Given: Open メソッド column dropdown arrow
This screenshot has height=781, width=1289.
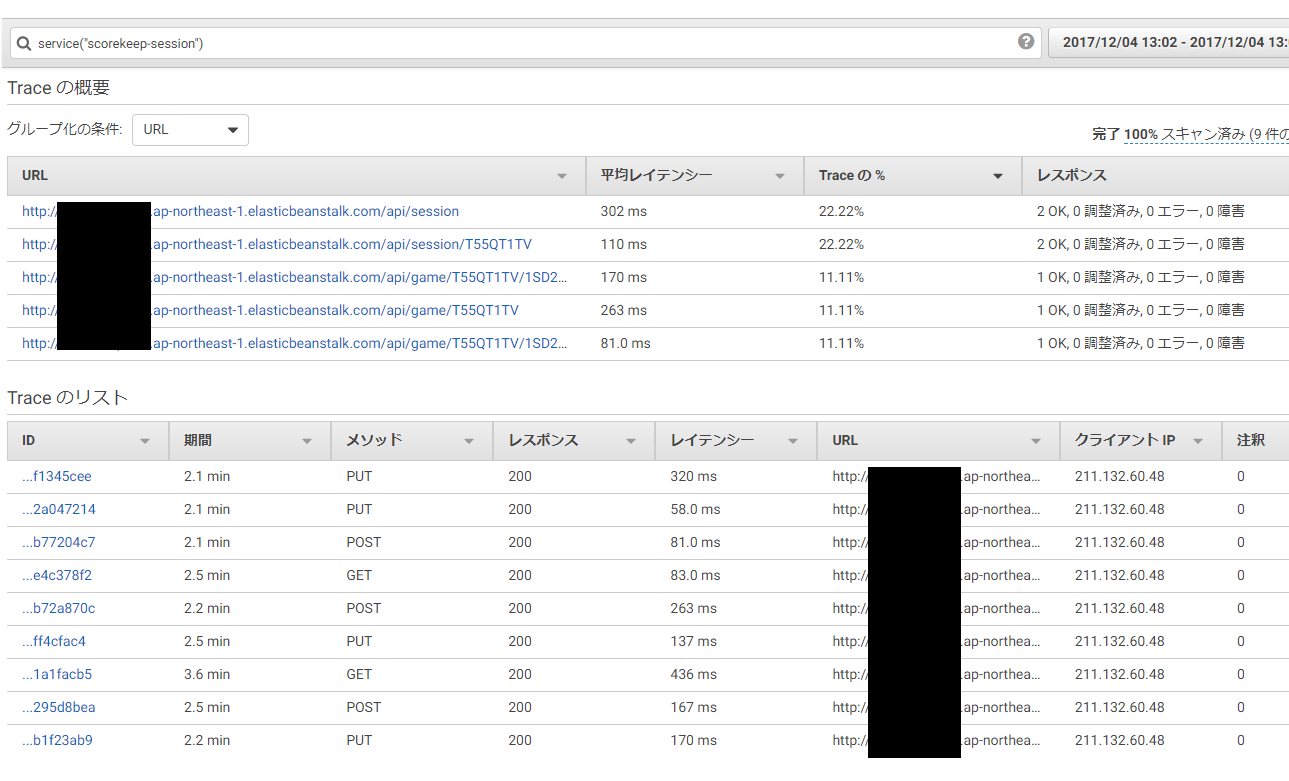Looking at the screenshot, I should [469, 441].
